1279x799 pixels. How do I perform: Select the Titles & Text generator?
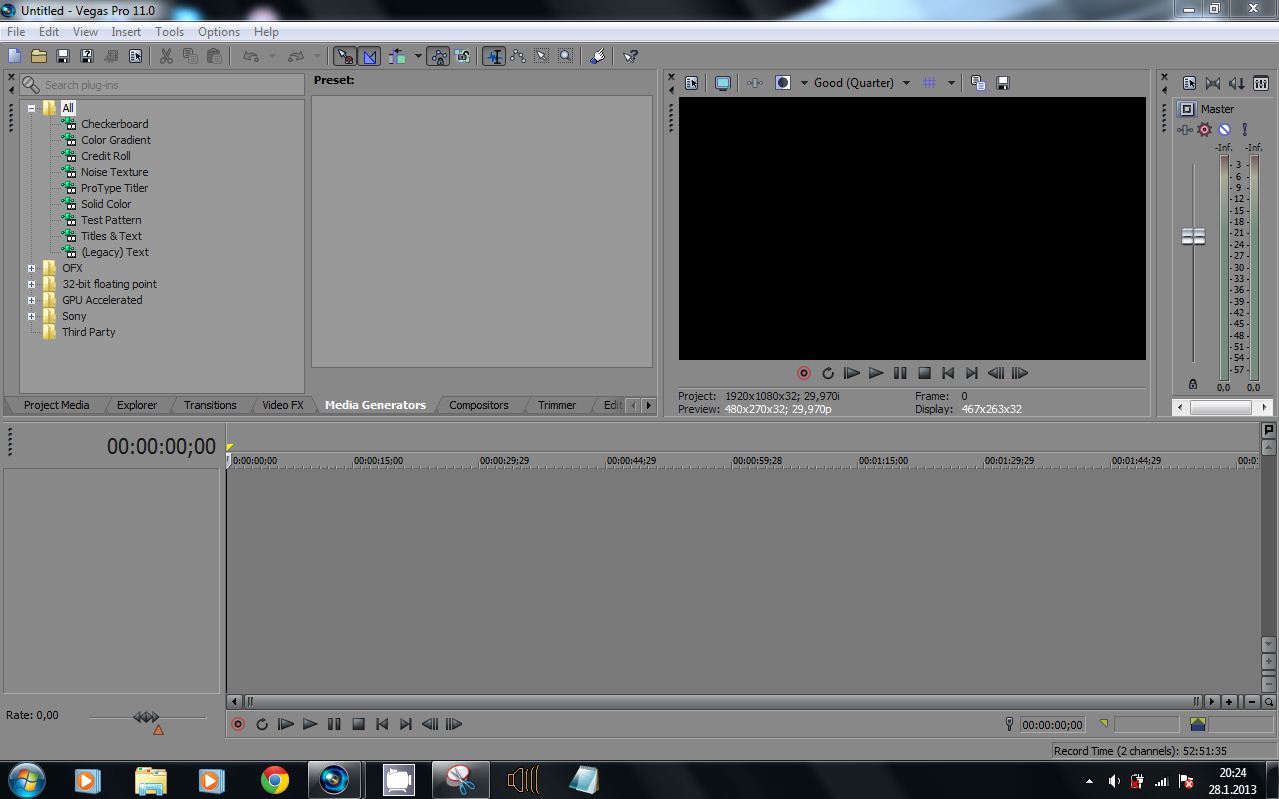111,236
